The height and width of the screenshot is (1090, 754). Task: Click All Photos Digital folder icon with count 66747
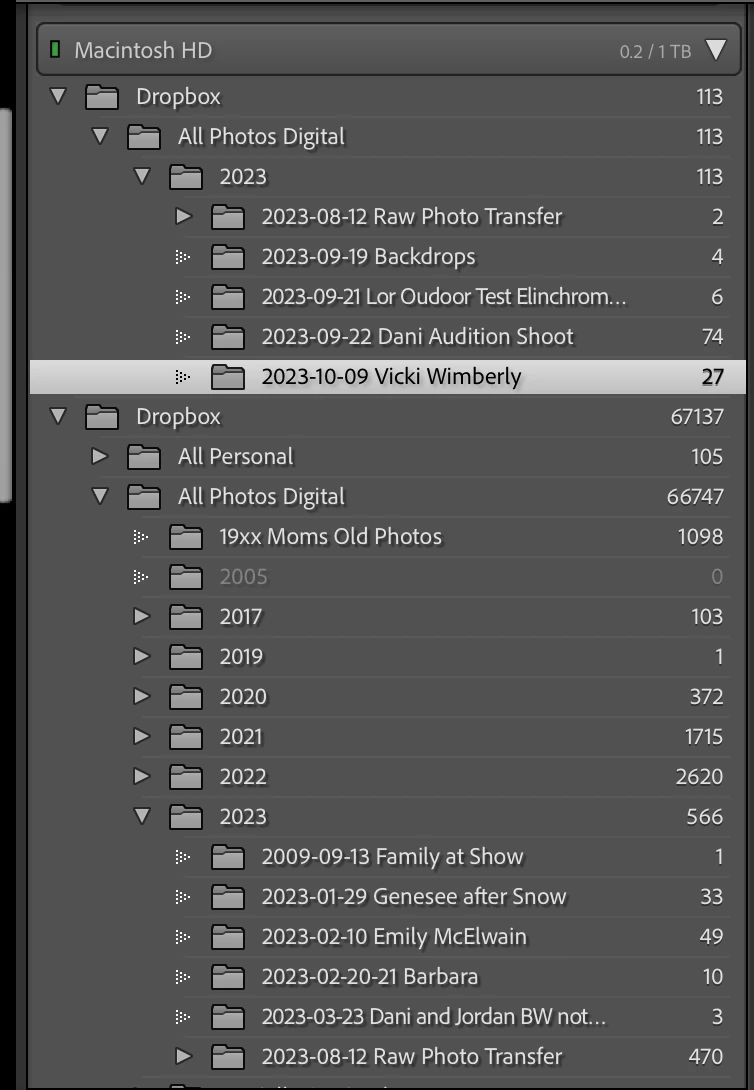pos(145,497)
